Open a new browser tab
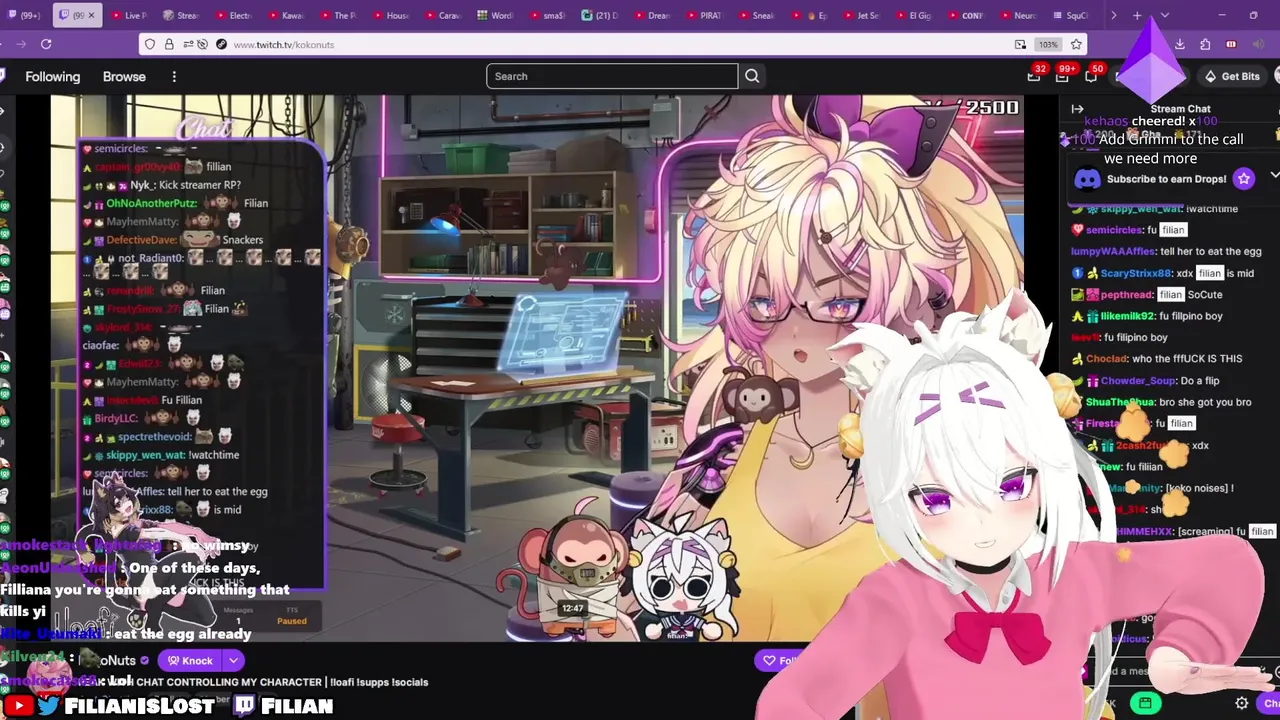 coord(1137,15)
